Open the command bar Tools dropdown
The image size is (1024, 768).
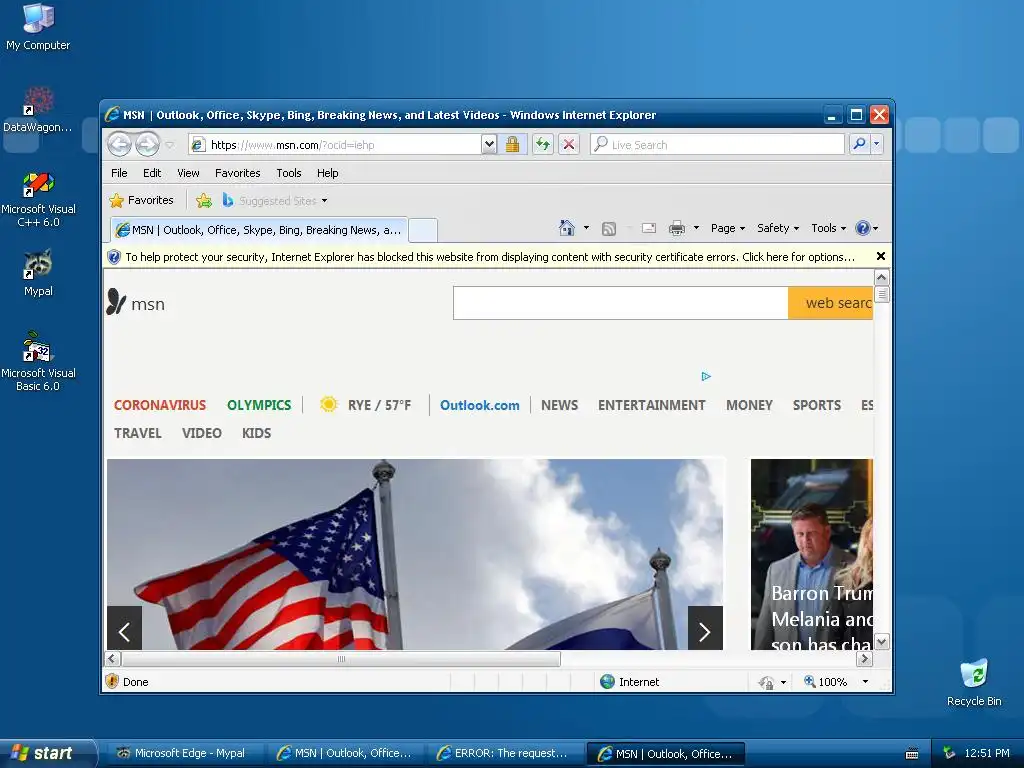coord(829,228)
